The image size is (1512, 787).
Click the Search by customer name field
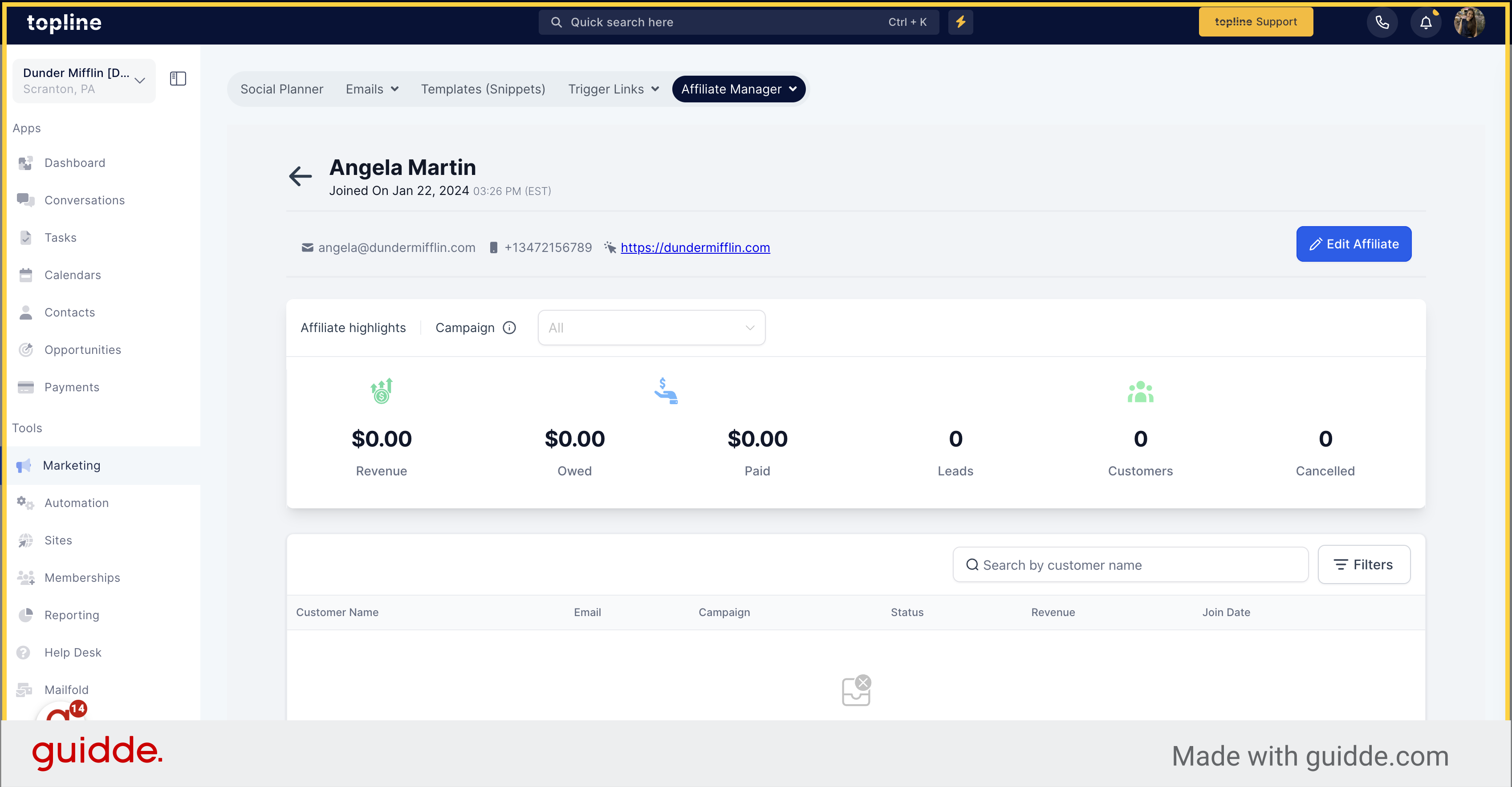point(1130,565)
